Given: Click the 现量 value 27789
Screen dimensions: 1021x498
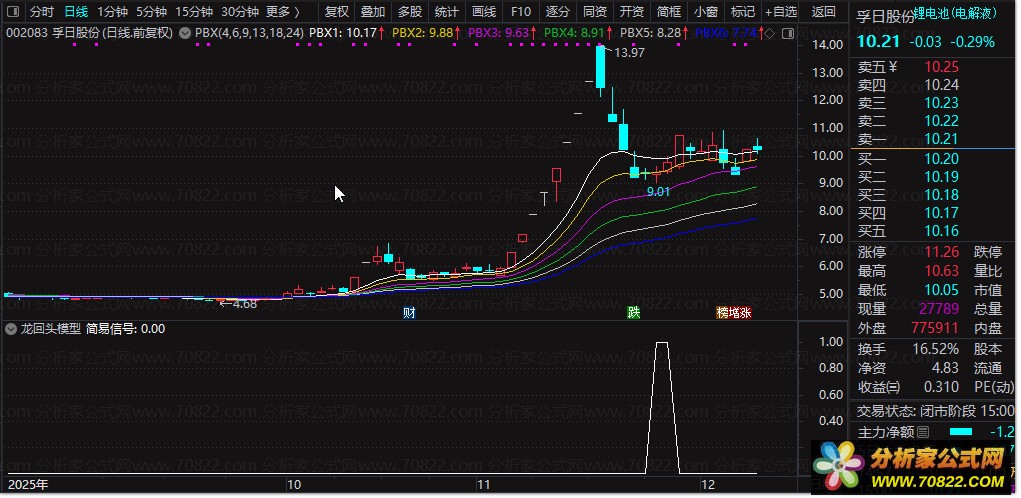Looking at the screenshot, I should coord(938,309).
